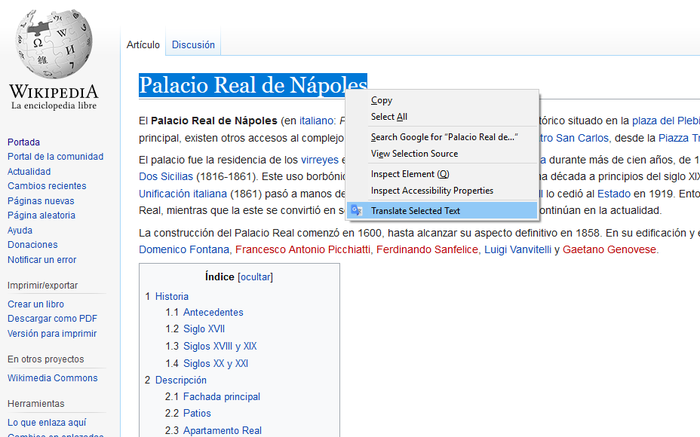The height and width of the screenshot is (437, 700).
Task: Click the Wikipedia globe logo
Action: (x=53, y=41)
